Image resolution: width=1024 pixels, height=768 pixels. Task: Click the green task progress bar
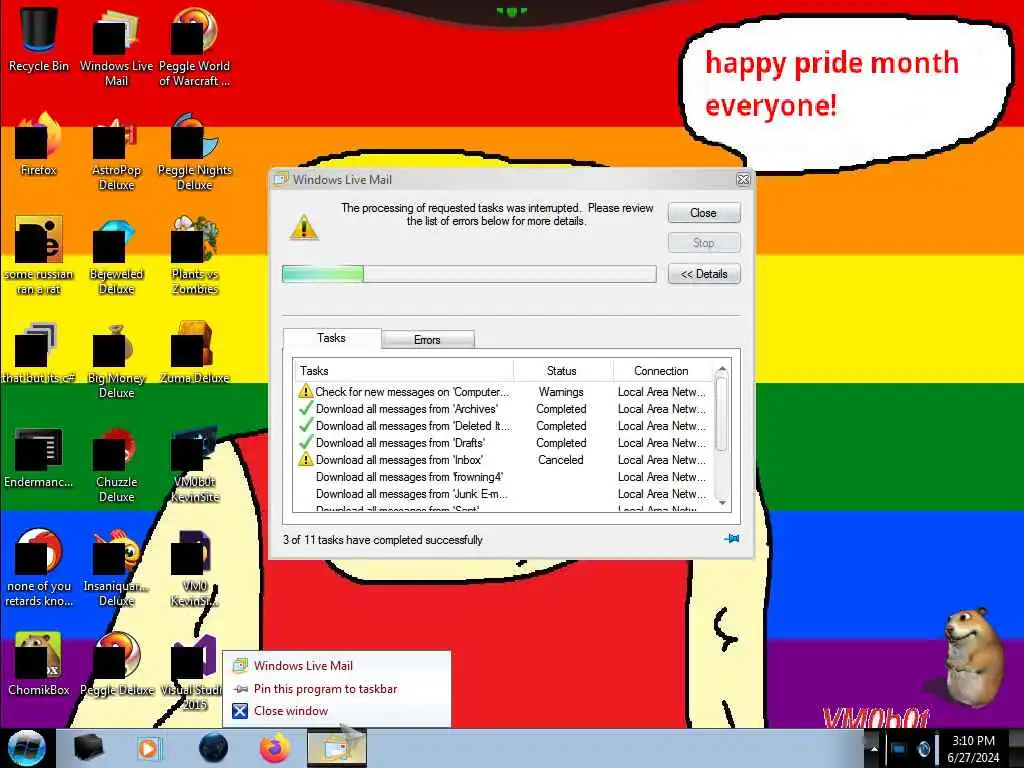(x=469, y=274)
